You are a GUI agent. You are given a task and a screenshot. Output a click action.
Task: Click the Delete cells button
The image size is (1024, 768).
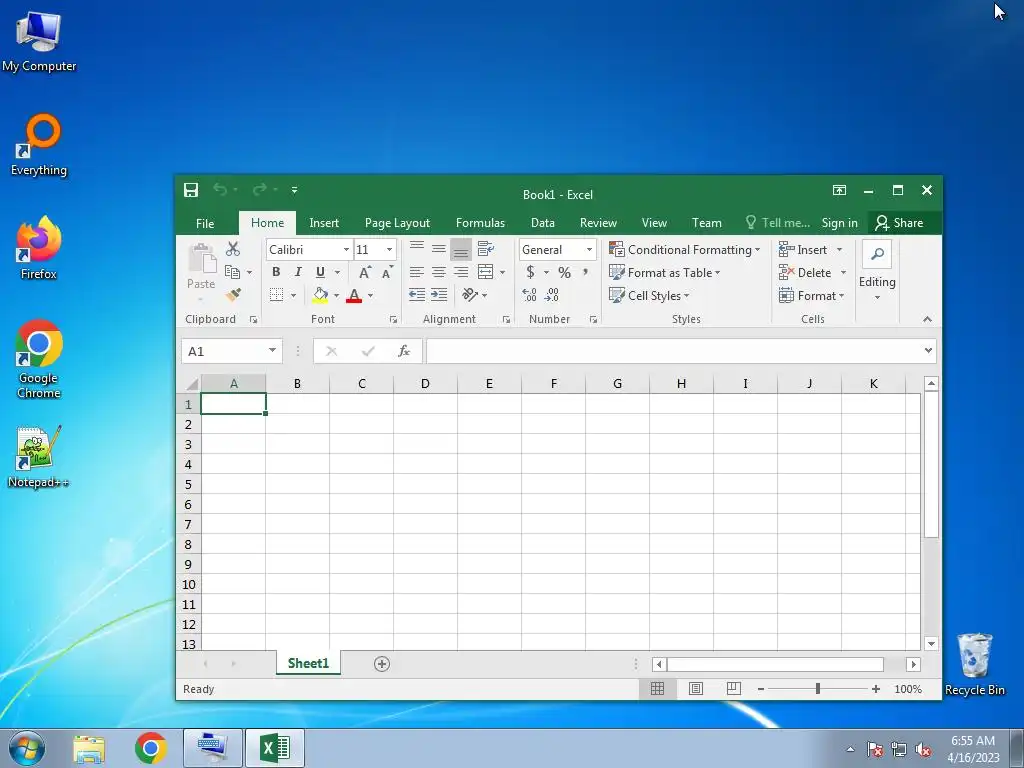(806, 272)
